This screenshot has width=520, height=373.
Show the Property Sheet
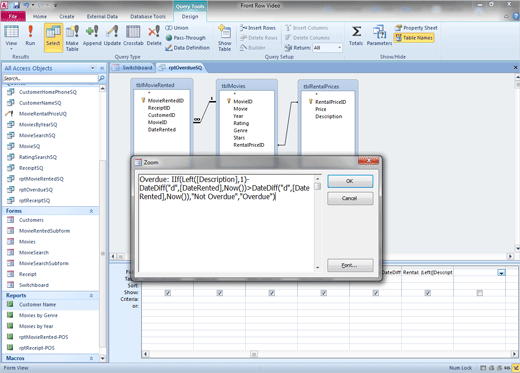tap(416, 28)
